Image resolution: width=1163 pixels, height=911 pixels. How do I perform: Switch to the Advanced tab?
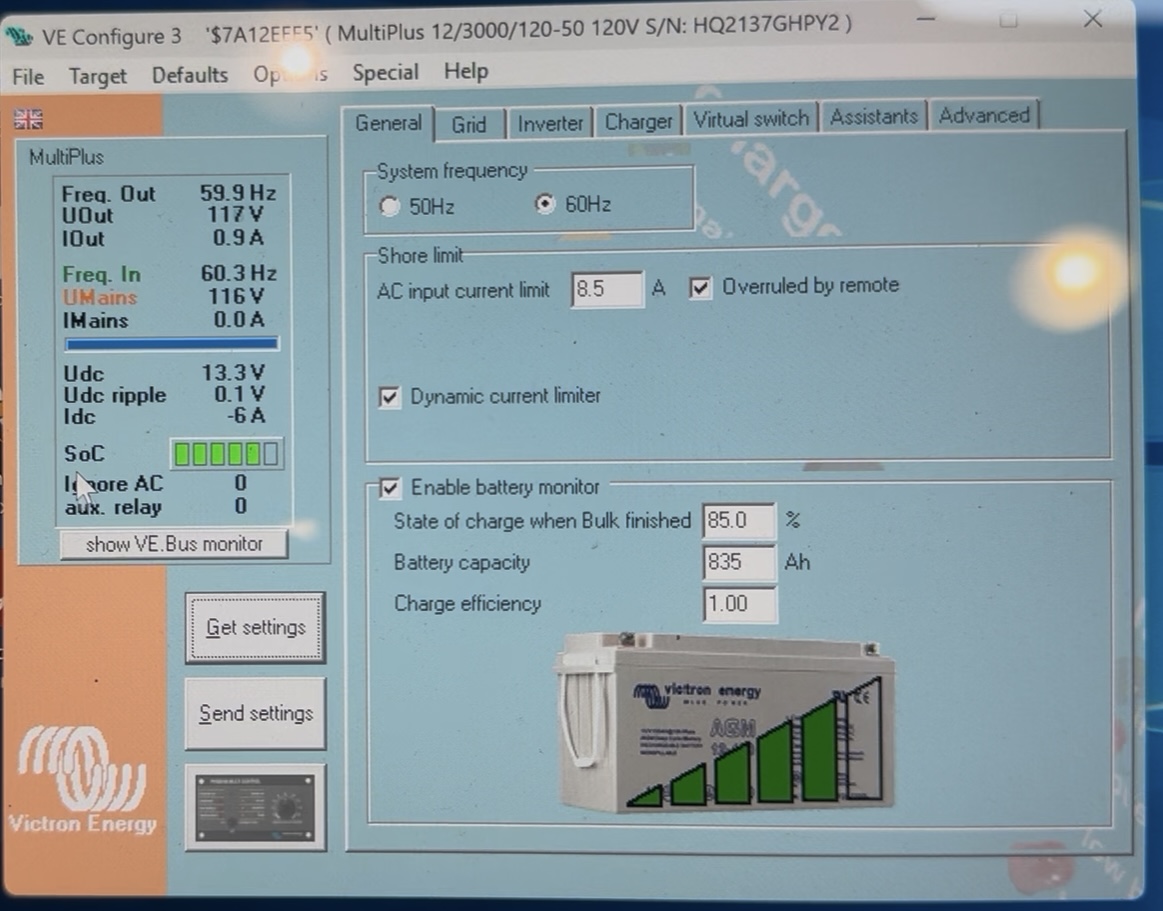click(x=984, y=115)
